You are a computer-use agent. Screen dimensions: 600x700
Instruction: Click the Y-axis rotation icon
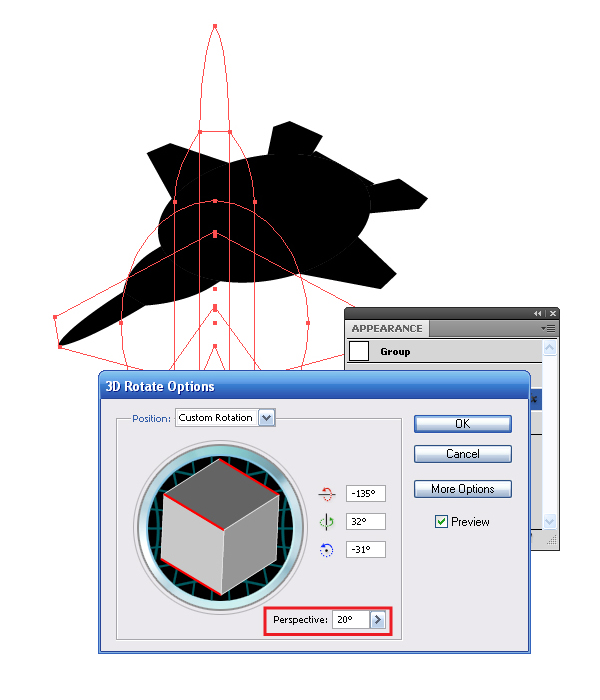[x=327, y=521]
